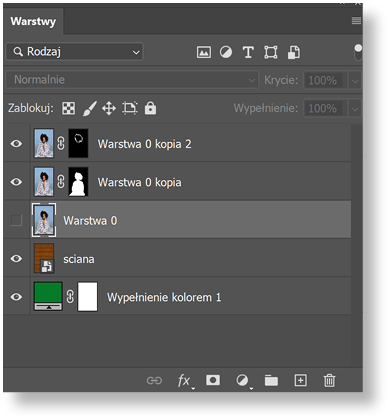
Task: Select the Warstwy panel tab
Action: coord(33,21)
